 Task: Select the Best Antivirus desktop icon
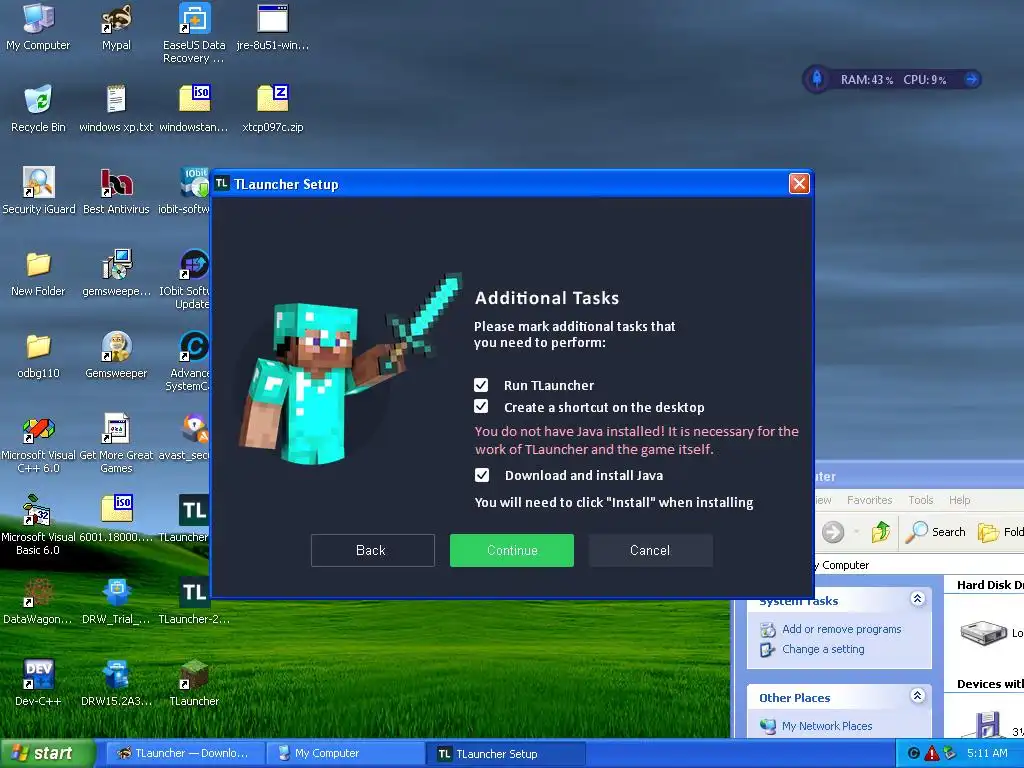click(x=116, y=191)
